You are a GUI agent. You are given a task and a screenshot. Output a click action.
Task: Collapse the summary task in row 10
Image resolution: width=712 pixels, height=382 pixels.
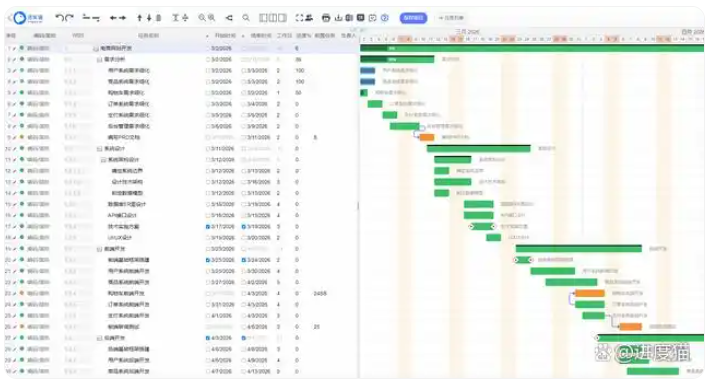coord(99,149)
